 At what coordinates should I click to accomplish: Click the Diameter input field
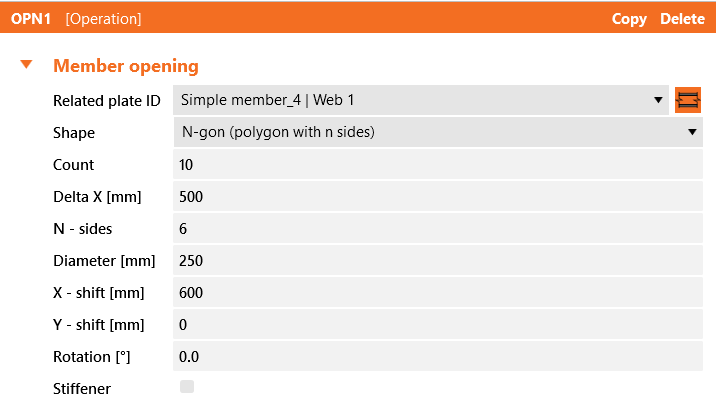pos(438,260)
